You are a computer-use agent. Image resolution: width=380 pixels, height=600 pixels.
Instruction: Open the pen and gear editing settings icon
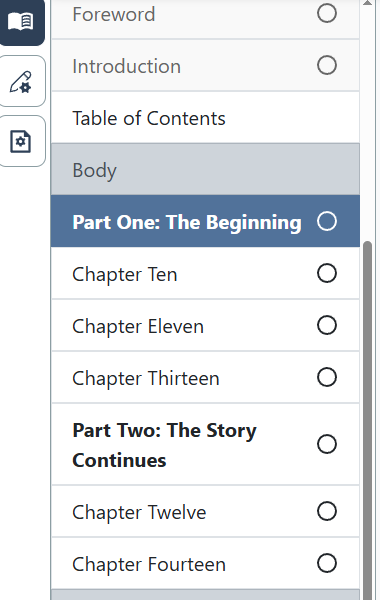tap(21, 81)
